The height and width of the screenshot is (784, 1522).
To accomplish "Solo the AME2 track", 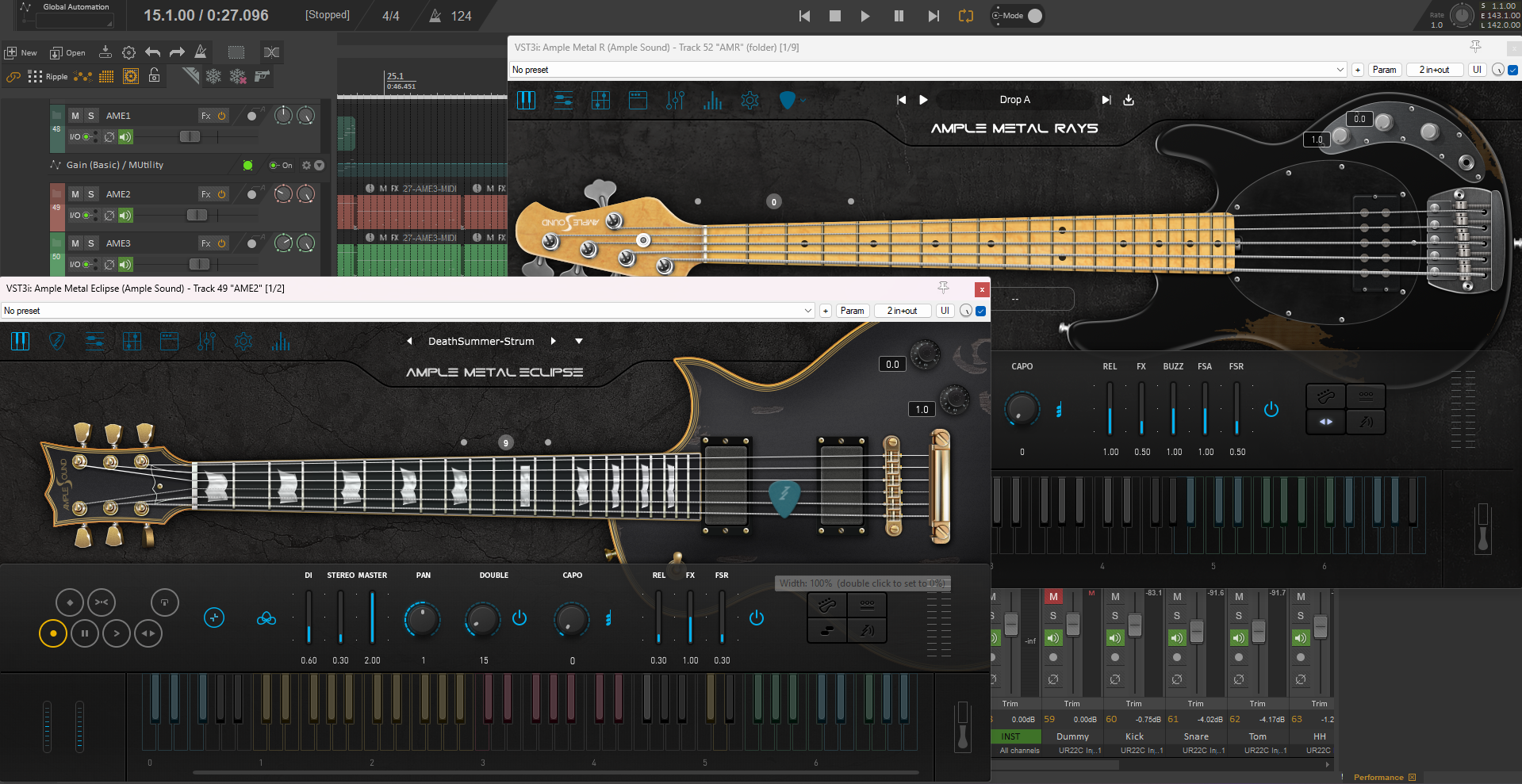I will (x=91, y=194).
